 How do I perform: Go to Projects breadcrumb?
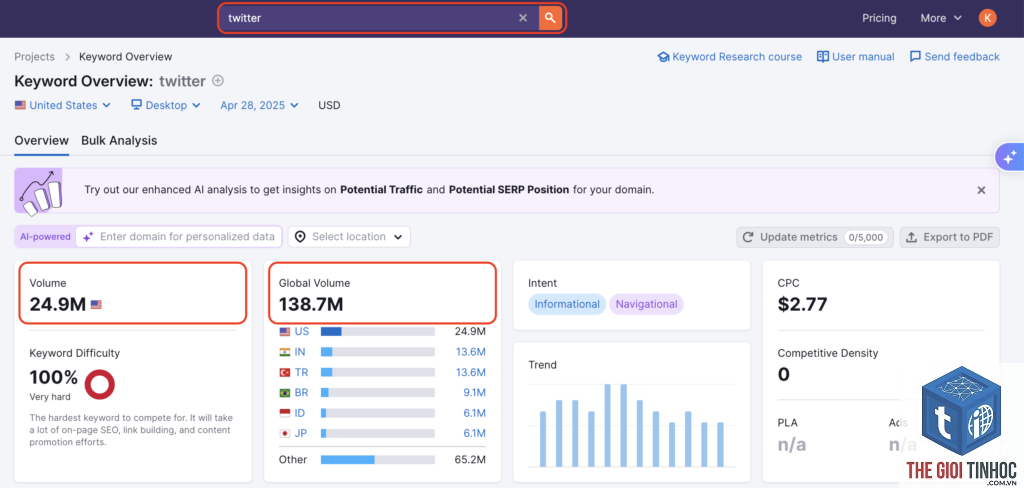(x=35, y=57)
